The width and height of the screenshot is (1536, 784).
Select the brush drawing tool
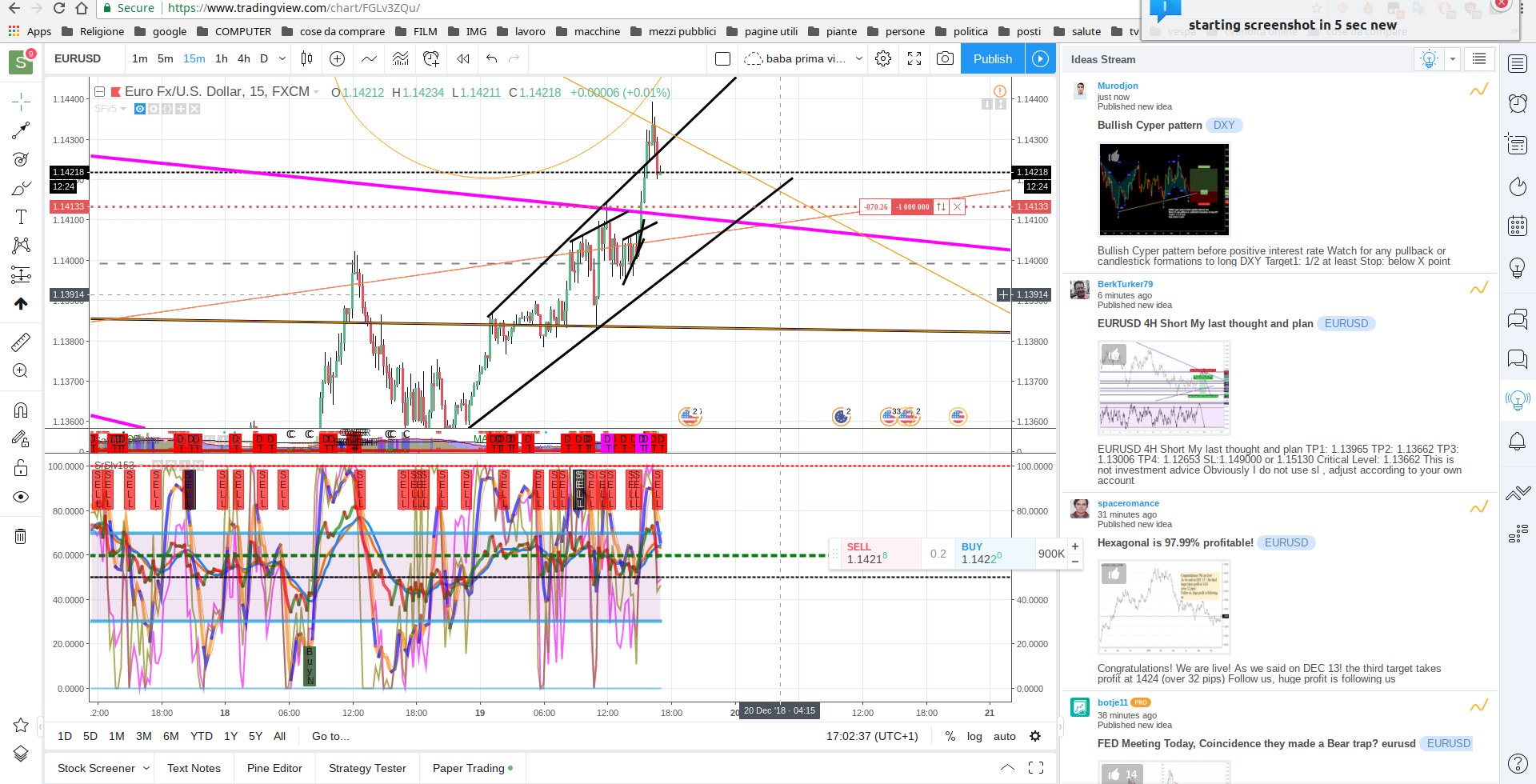pyautogui.click(x=21, y=189)
